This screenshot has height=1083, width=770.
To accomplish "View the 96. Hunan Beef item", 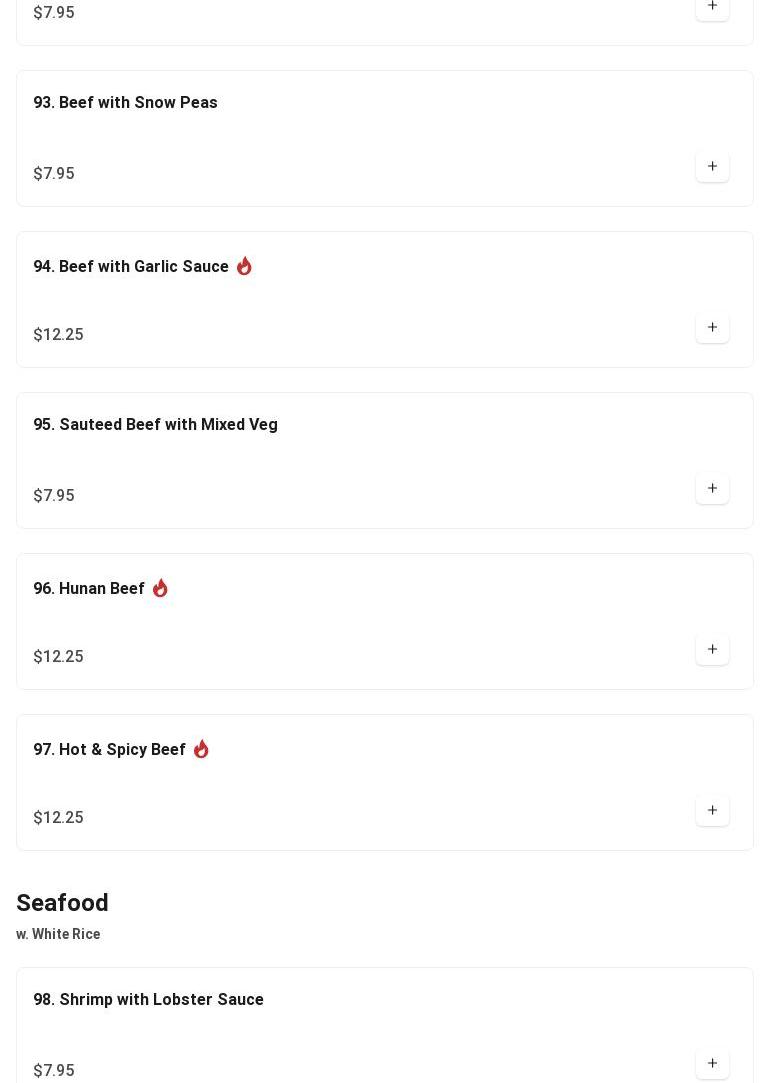I will pos(89,589).
